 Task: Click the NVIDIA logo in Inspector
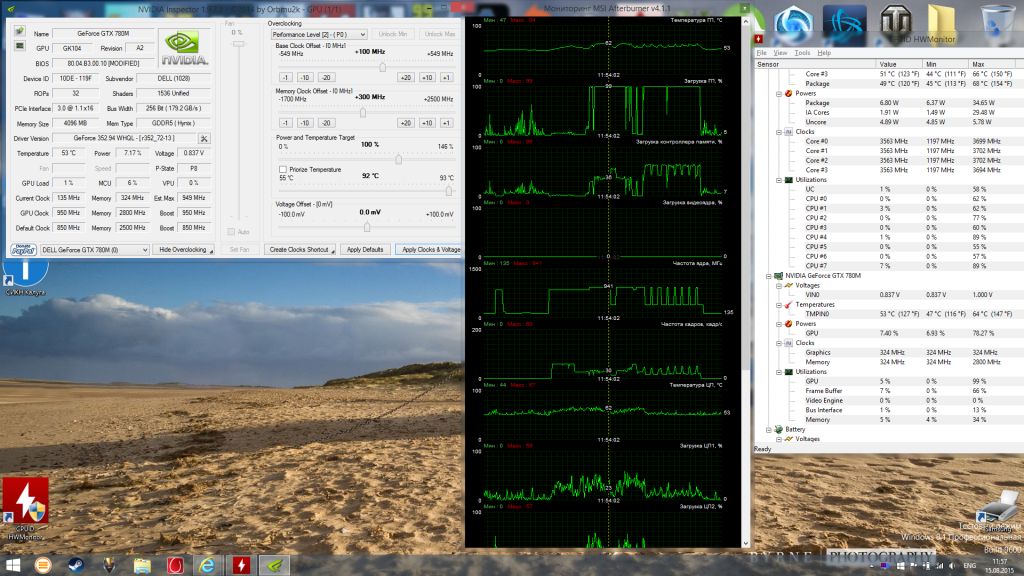(184, 48)
